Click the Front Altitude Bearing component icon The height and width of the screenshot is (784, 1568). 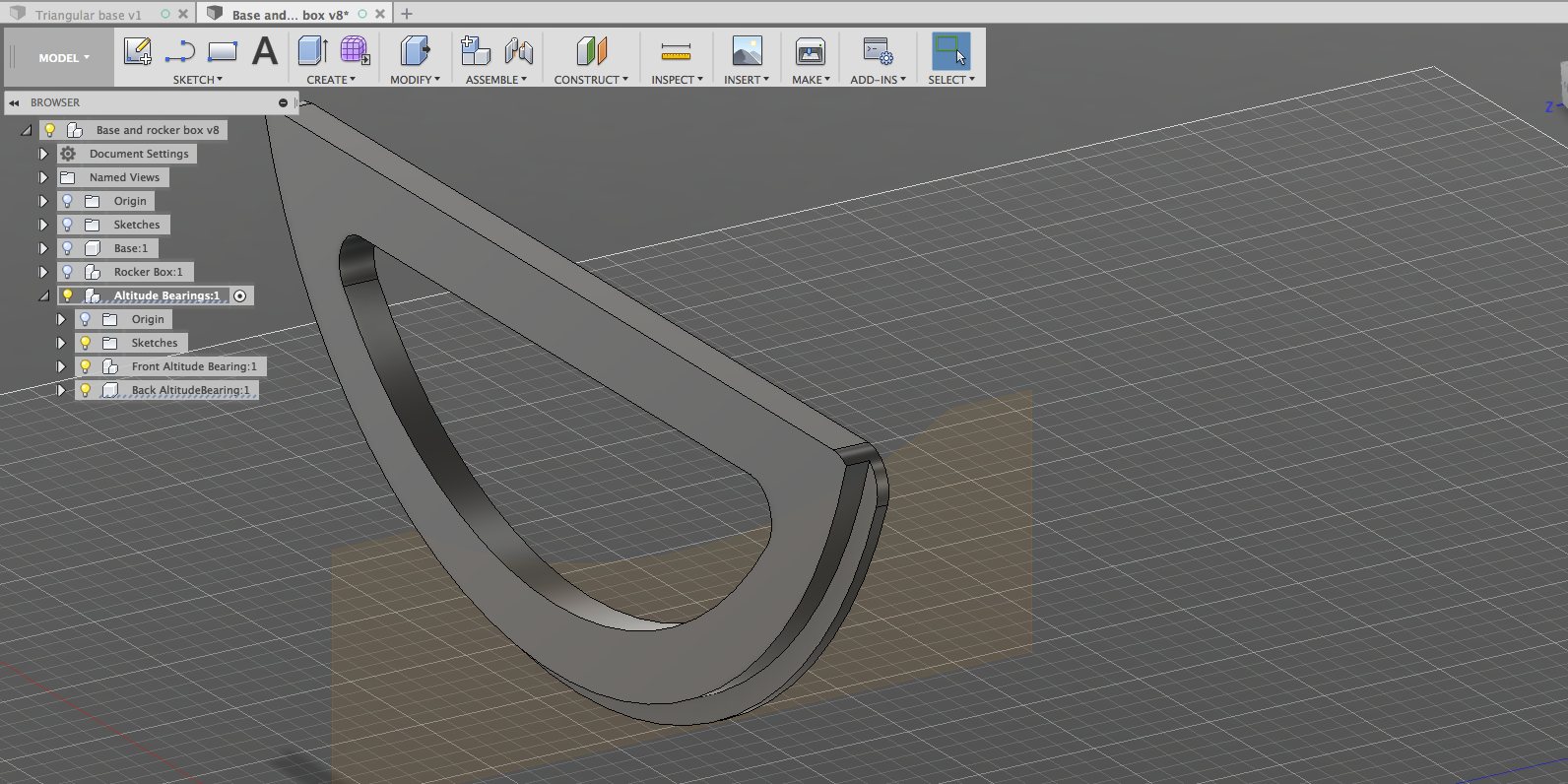pyautogui.click(x=110, y=366)
